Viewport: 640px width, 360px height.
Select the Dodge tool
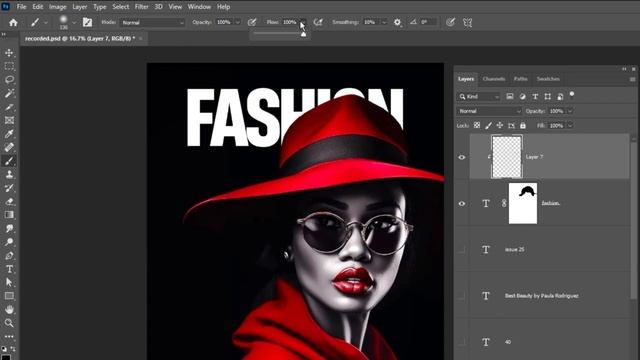9,242
